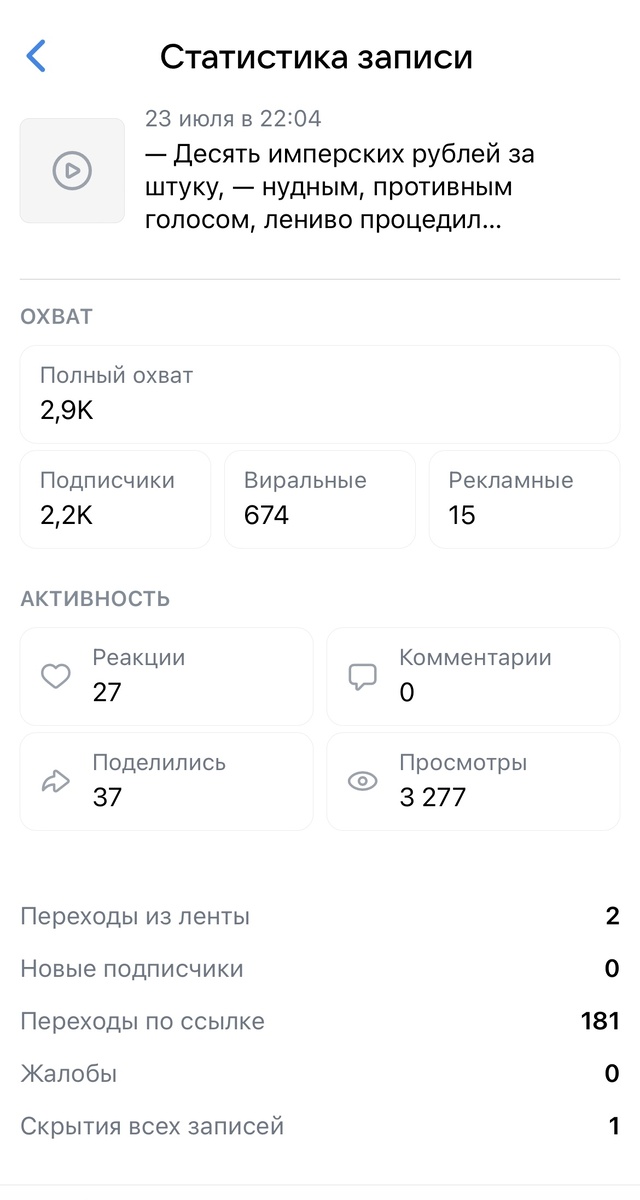Select the Подписчики reach card
The width and height of the screenshot is (640, 1200).
(115, 499)
